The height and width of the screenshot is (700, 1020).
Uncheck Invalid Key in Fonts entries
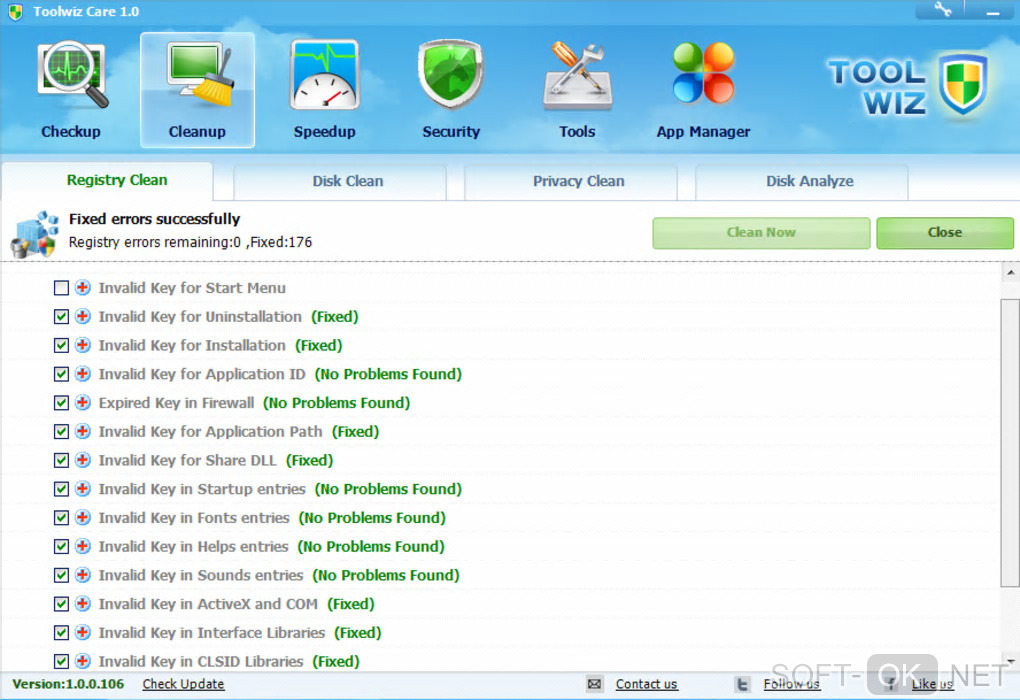[61, 518]
